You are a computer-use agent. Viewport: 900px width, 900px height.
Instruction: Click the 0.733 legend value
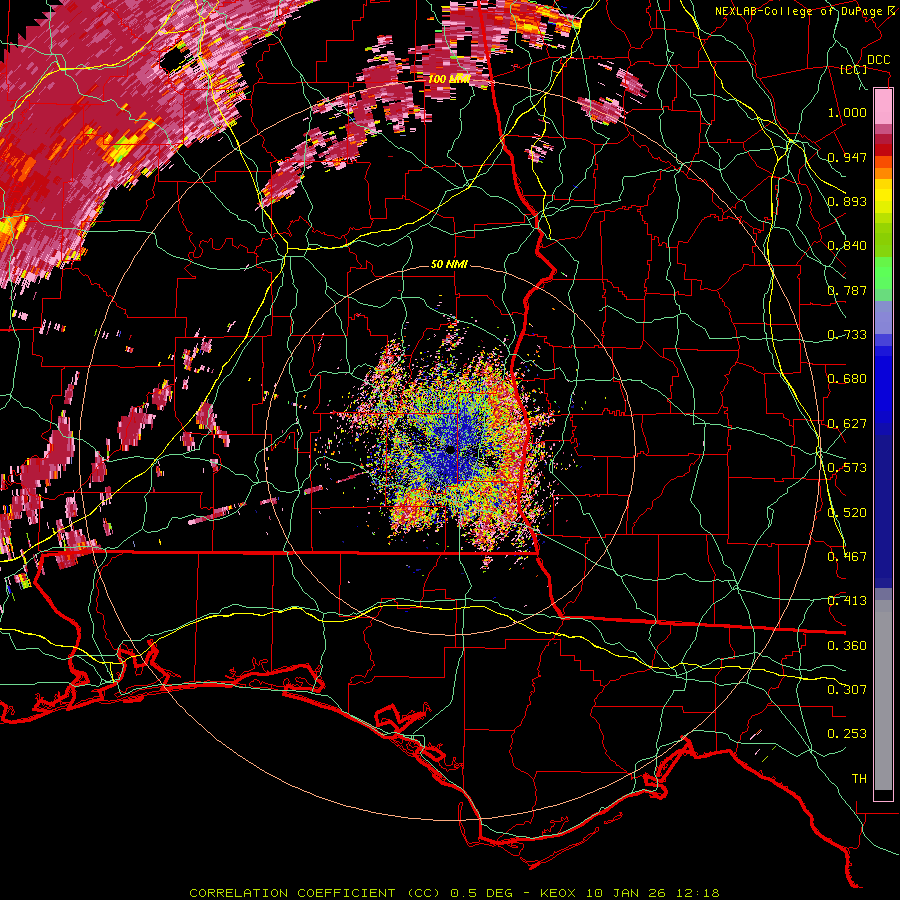pos(847,335)
